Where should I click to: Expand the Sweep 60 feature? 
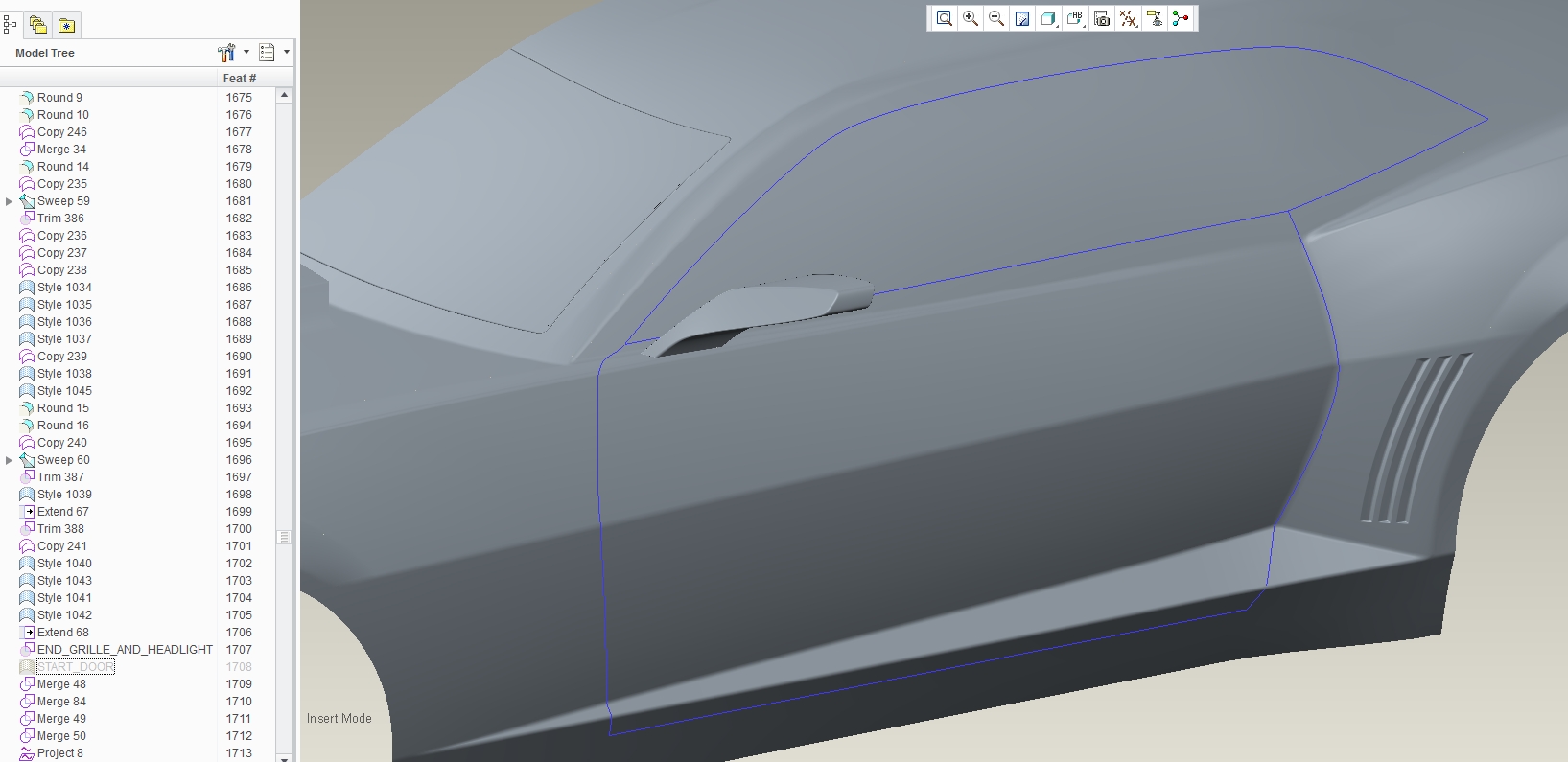[9, 460]
